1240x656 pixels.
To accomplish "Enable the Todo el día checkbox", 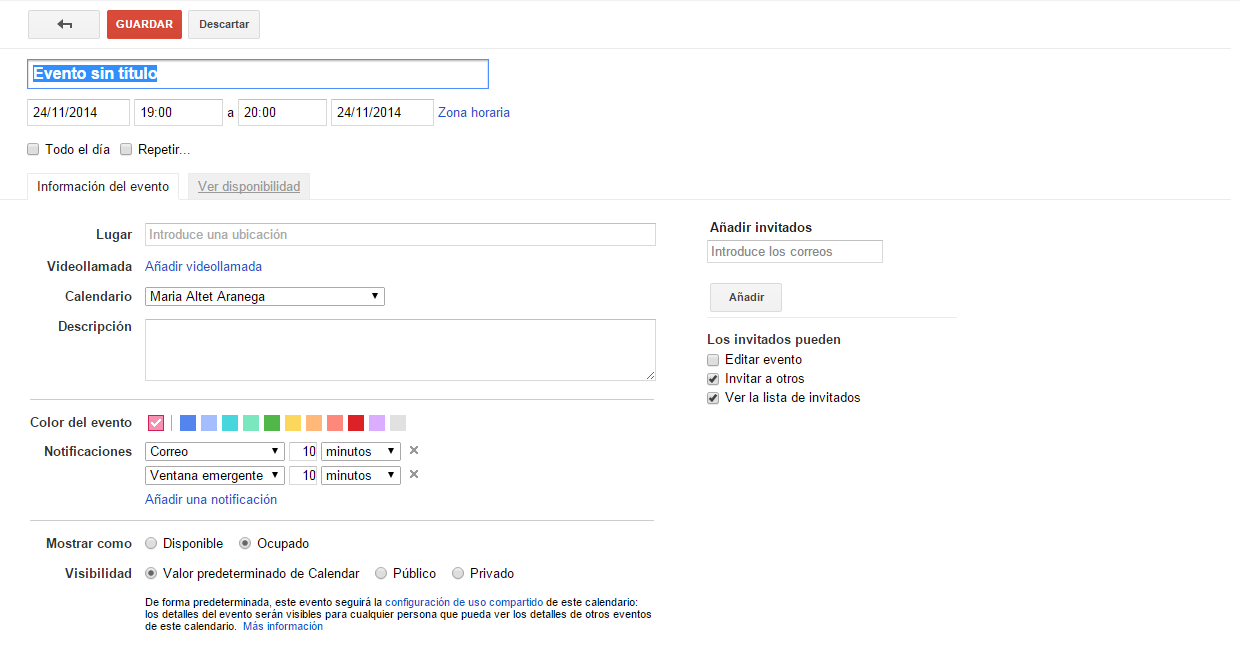I will (33, 150).
